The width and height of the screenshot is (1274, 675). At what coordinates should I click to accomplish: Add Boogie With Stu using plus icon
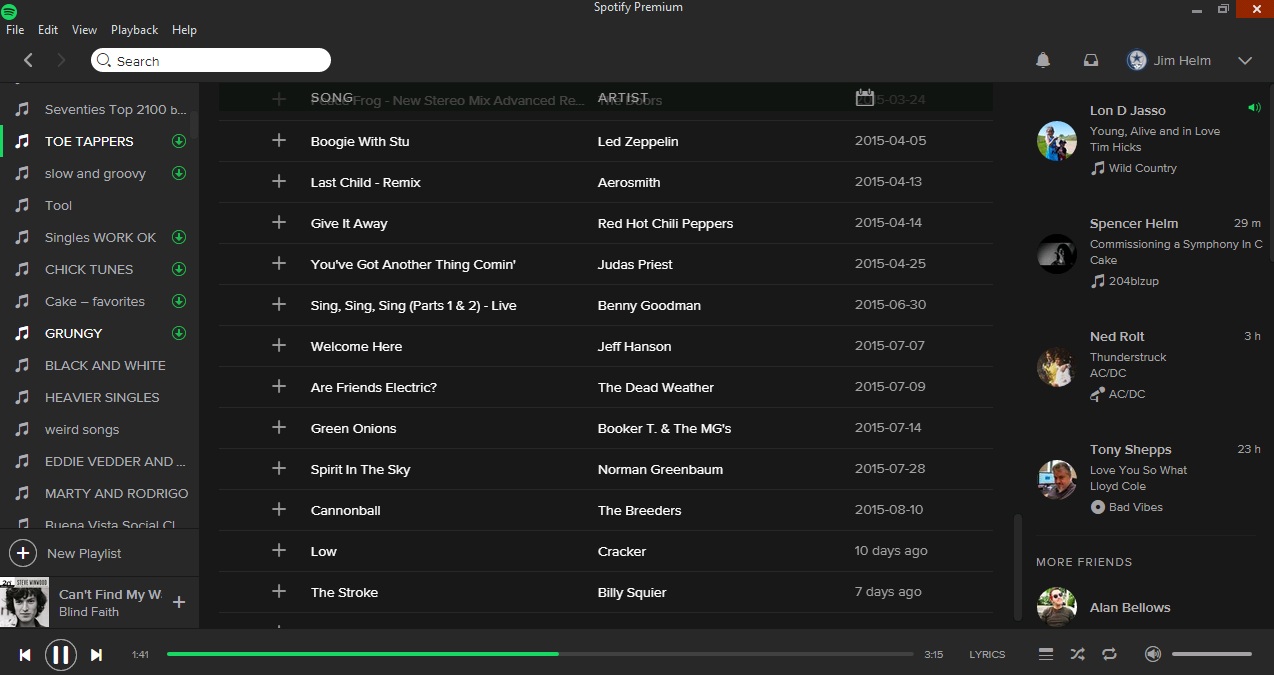pos(279,141)
